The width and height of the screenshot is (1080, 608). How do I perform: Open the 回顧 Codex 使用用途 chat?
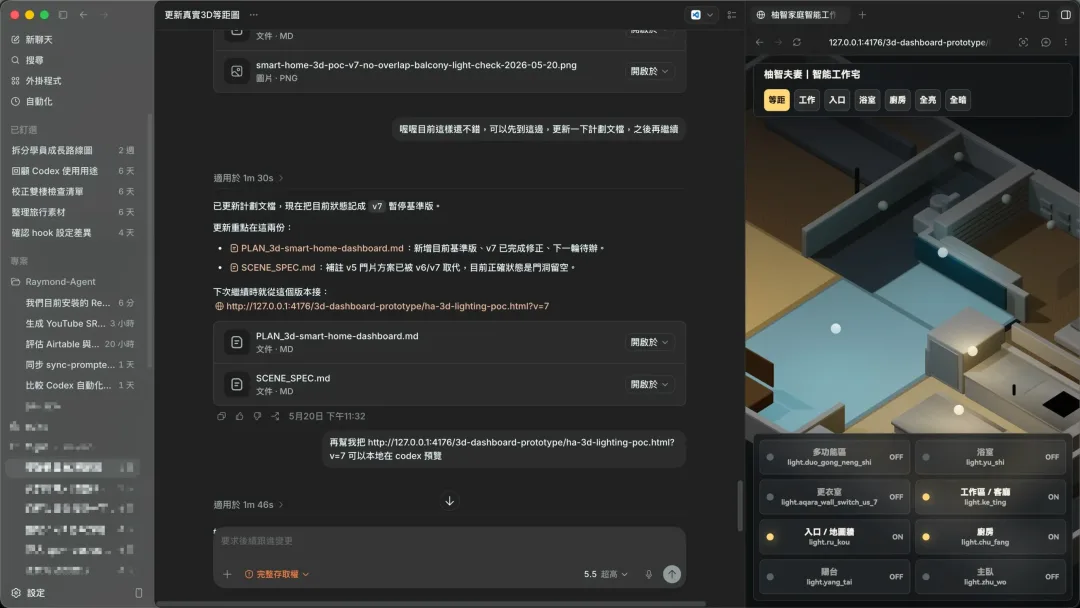(x=72, y=171)
